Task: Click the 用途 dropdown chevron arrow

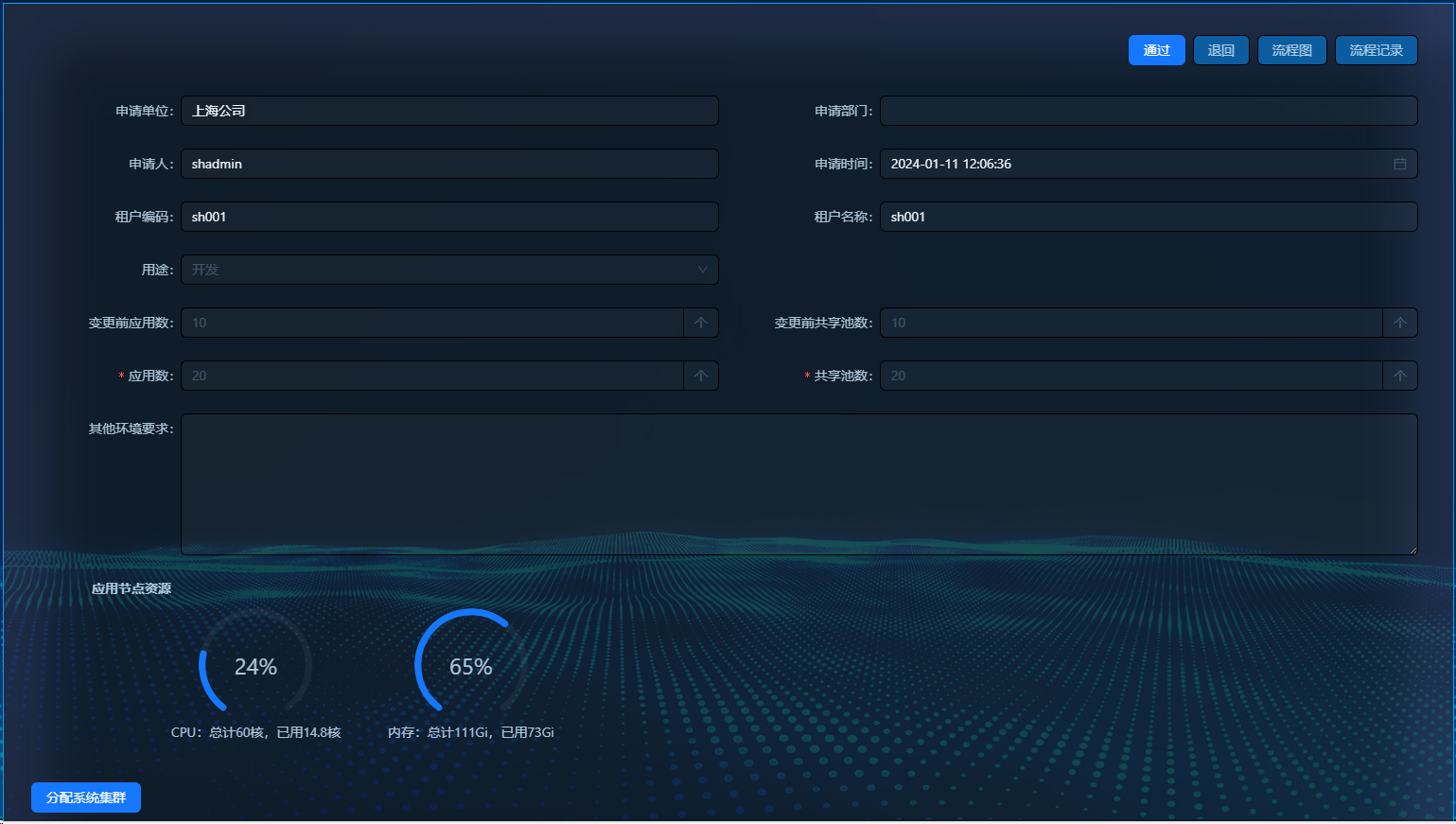Action: pos(703,270)
